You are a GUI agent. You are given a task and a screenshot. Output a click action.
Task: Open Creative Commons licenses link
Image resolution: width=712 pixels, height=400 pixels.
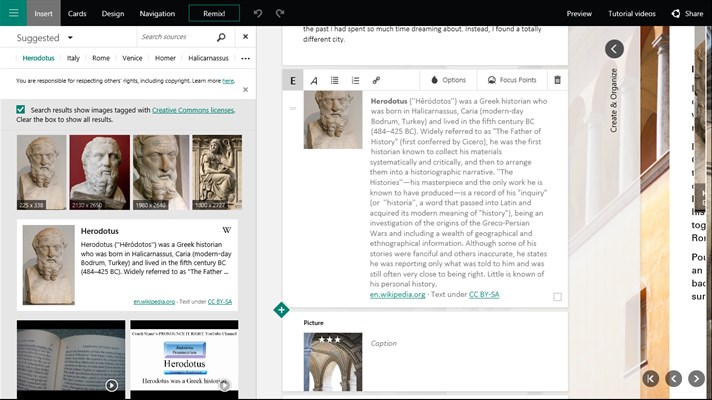pyautogui.click(x=193, y=110)
